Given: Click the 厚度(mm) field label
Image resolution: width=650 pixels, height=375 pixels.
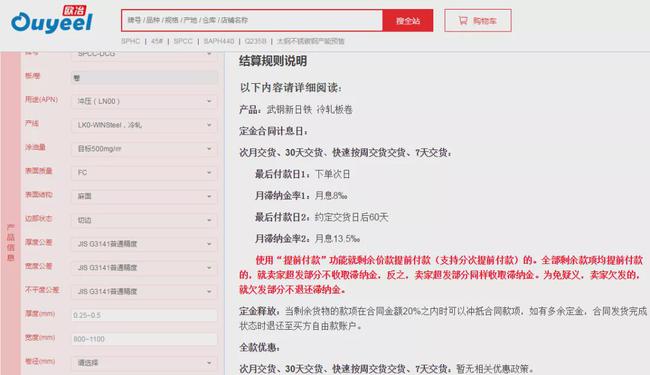Looking at the screenshot, I should pos(40,314).
